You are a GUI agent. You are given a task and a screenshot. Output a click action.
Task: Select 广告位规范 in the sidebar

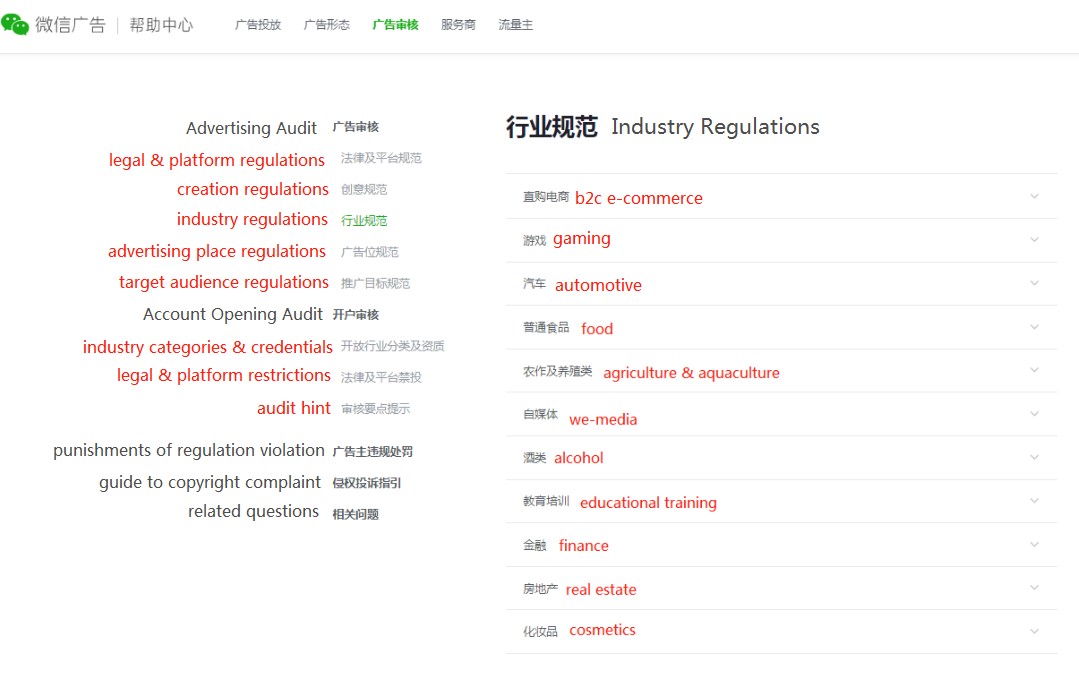(370, 252)
